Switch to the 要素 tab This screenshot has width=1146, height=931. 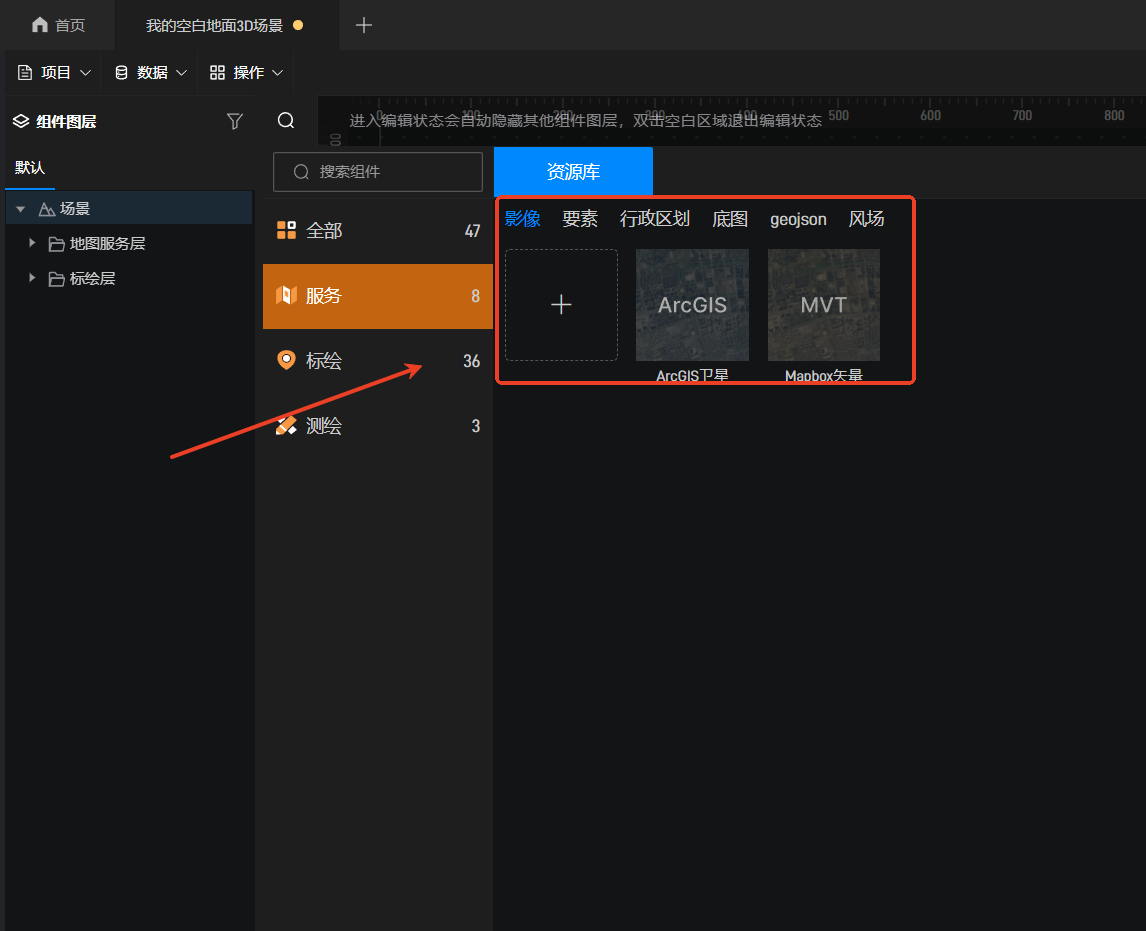click(x=580, y=219)
